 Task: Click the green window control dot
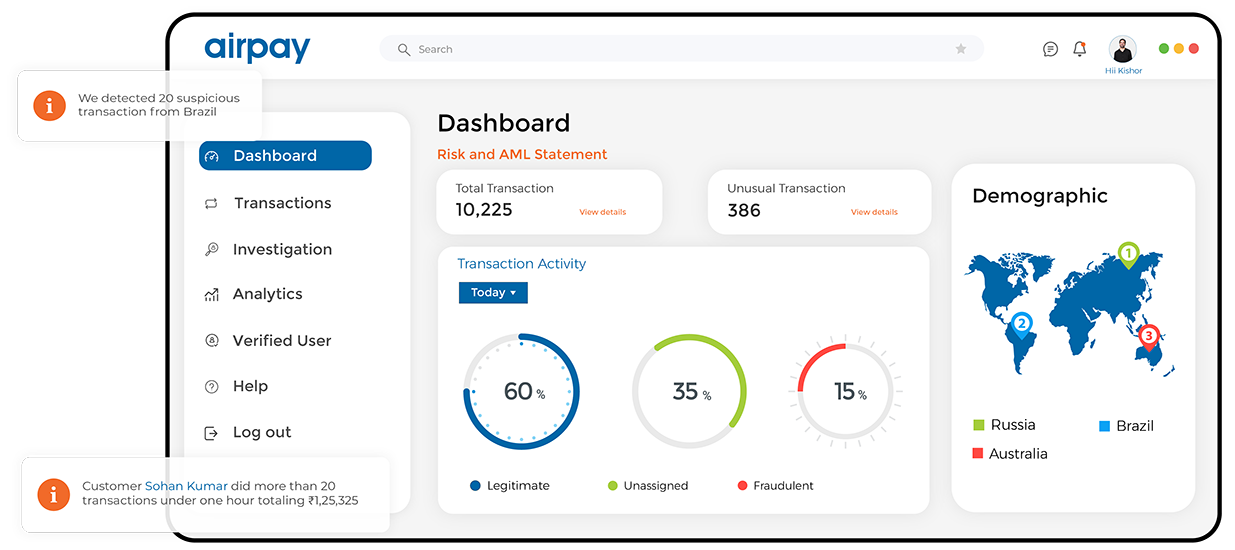pyautogui.click(x=1164, y=48)
